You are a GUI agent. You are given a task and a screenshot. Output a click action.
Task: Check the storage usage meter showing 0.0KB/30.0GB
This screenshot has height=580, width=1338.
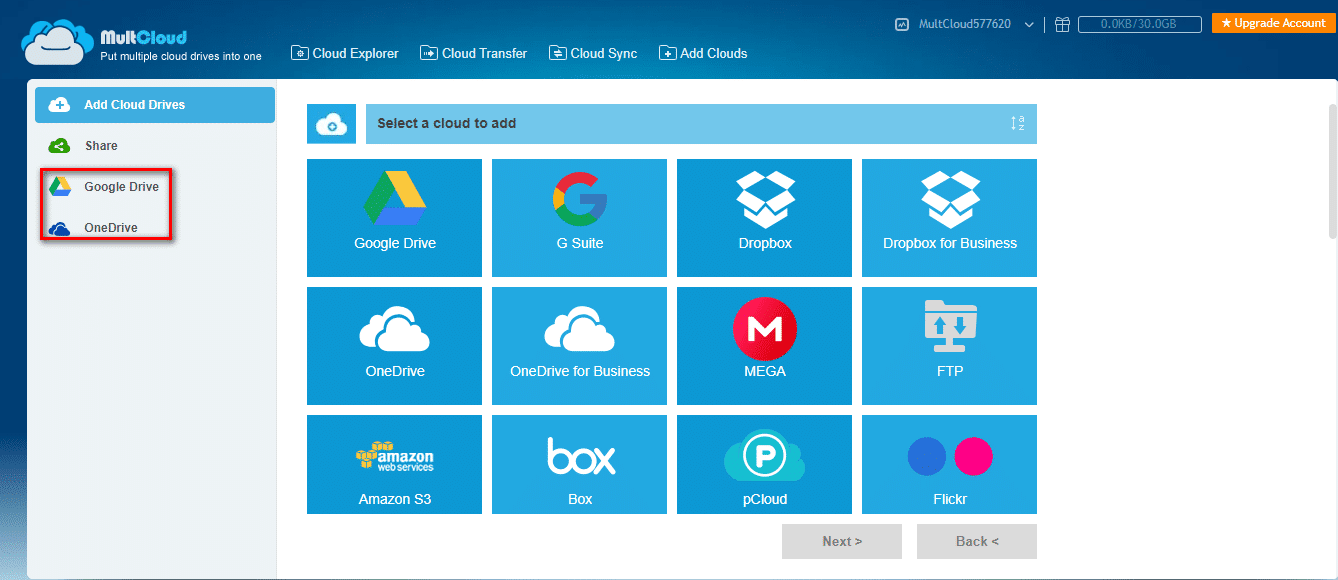pyautogui.click(x=1139, y=23)
